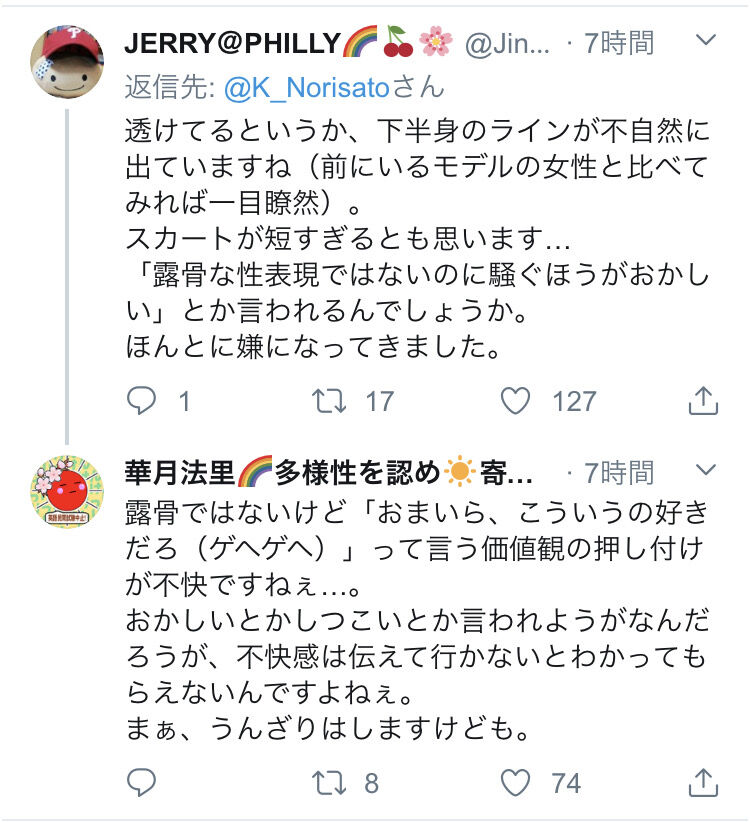Open the dropdown chevron on JERRY@PHILLY's tweet
750x822 pixels.
(705, 40)
